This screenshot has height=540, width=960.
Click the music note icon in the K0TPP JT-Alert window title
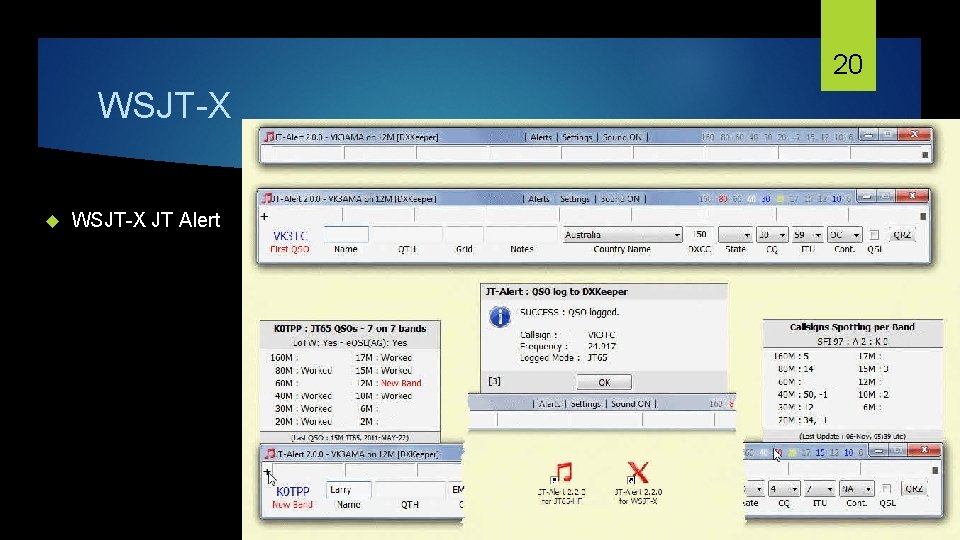pyautogui.click(x=269, y=454)
